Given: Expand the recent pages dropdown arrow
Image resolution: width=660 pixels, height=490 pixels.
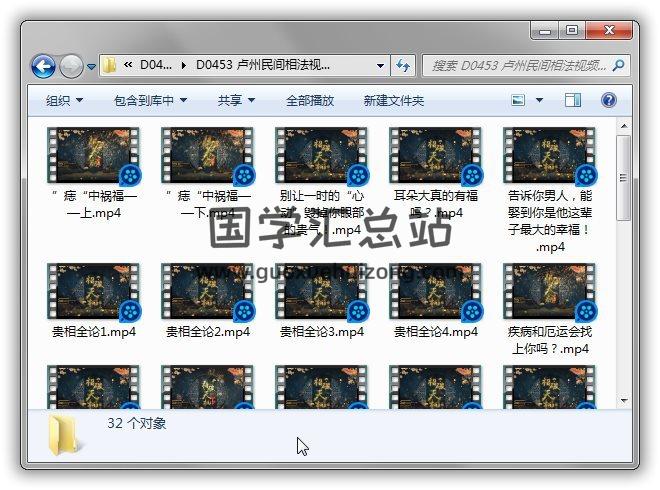Looking at the screenshot, I should [x=92, y=67].
